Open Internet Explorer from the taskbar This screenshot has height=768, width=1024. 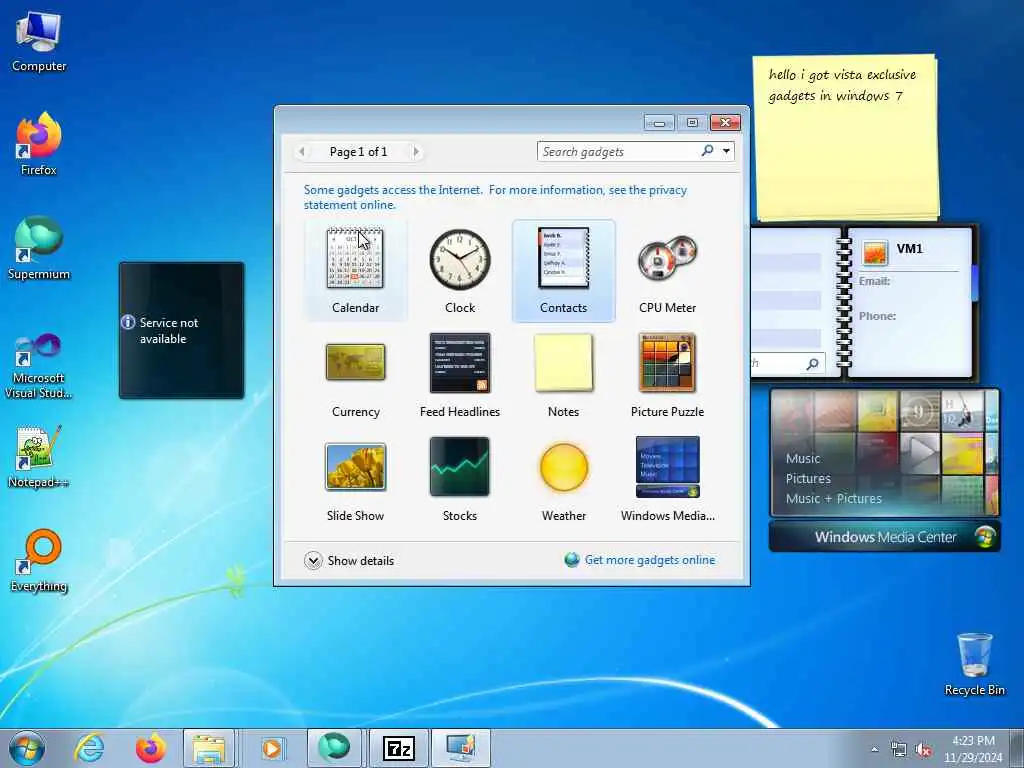(x=89, y=748)
